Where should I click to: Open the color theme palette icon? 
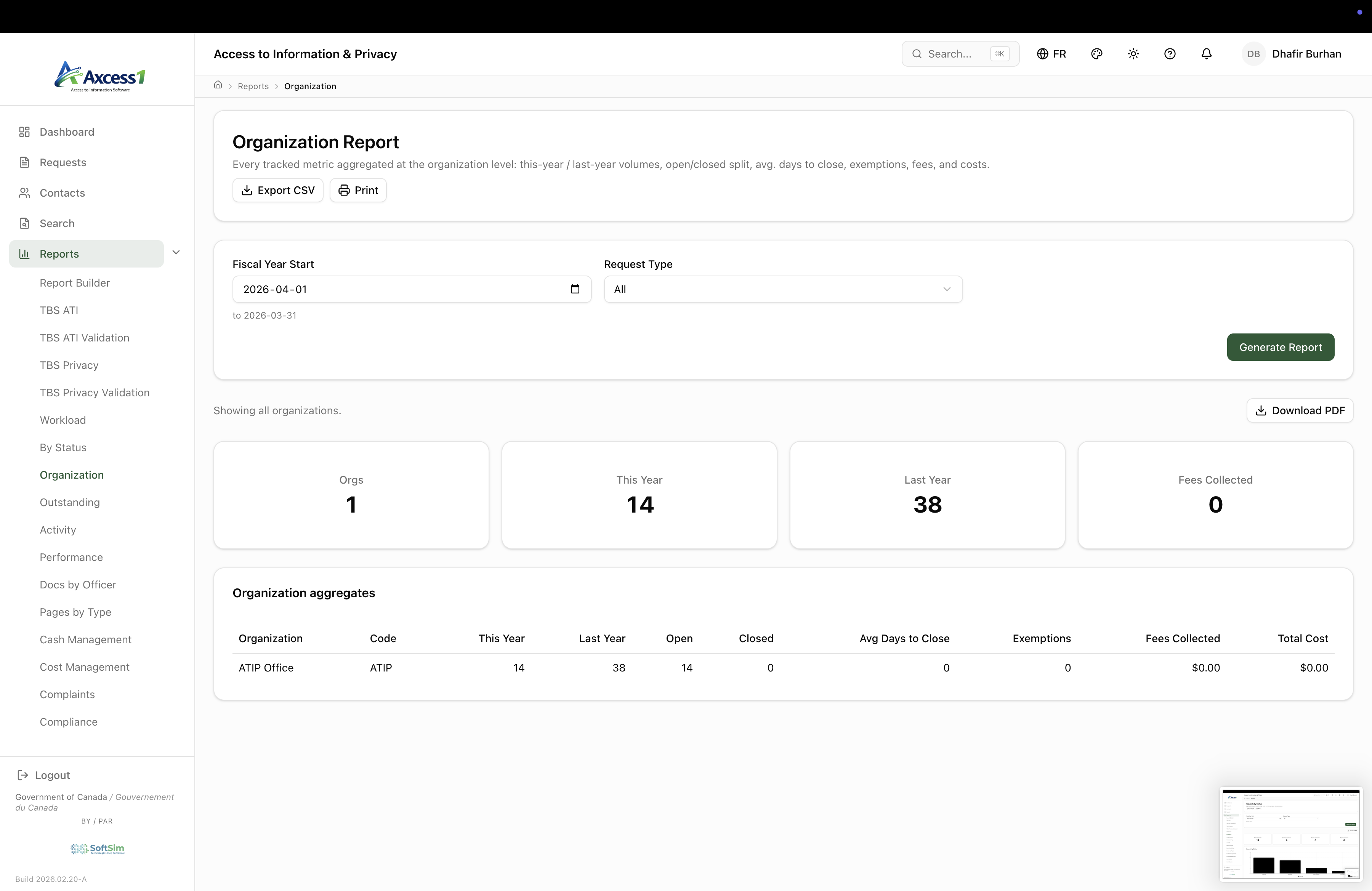pos(1096,54)
